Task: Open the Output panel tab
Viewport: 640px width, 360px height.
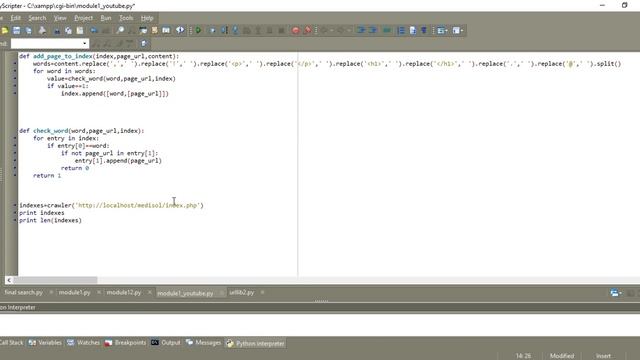Action: (166, 343)
